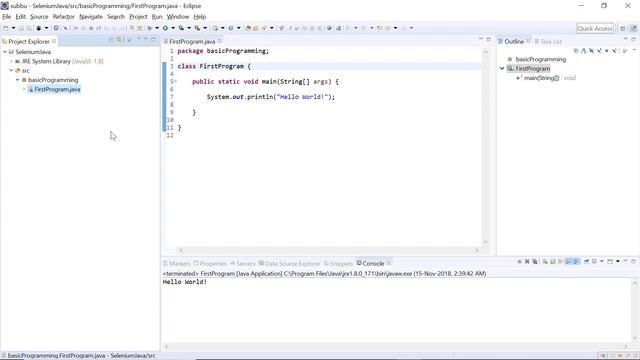Switch to the Task List tab
The image size is (640, 360).
548,42
